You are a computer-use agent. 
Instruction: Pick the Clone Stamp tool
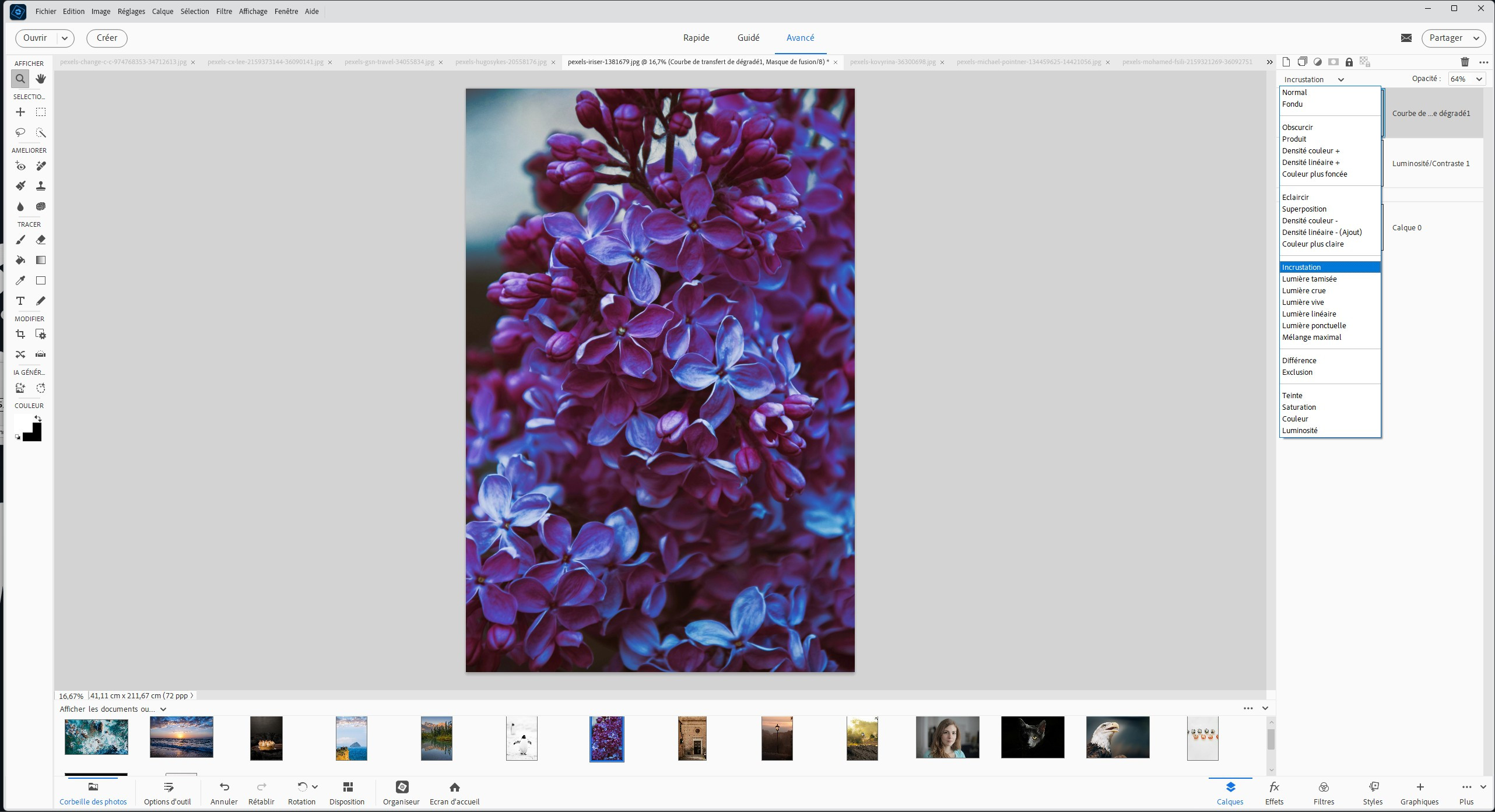pos(40,186)
